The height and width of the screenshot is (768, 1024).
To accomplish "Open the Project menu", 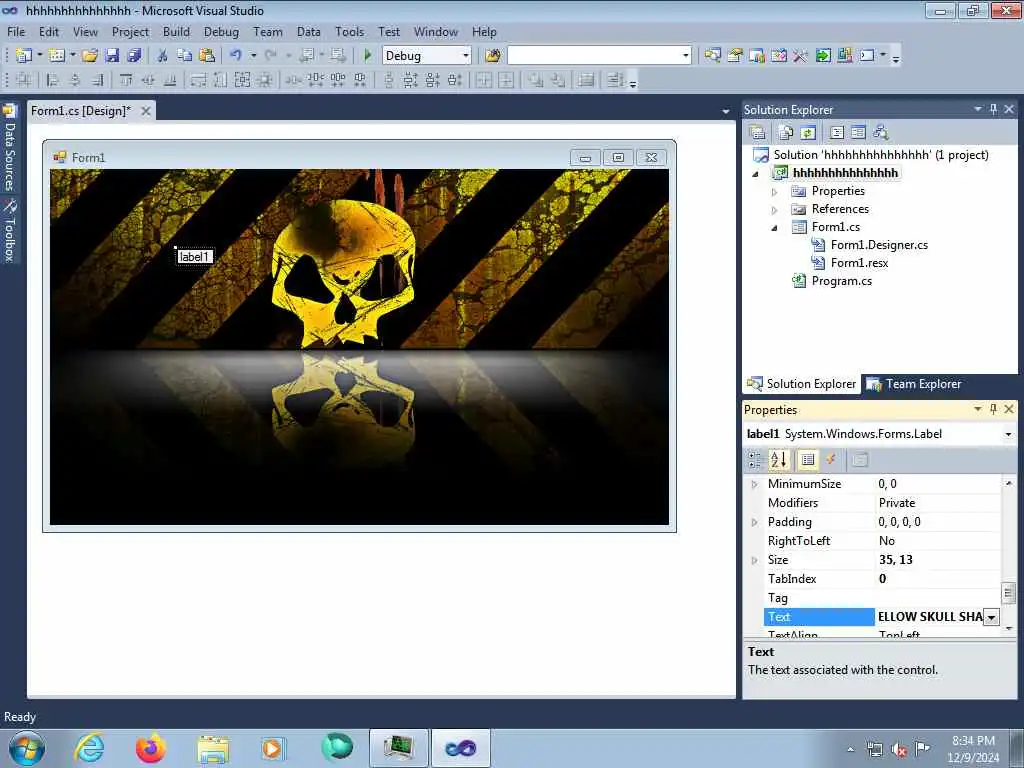I will coord(130,31).
